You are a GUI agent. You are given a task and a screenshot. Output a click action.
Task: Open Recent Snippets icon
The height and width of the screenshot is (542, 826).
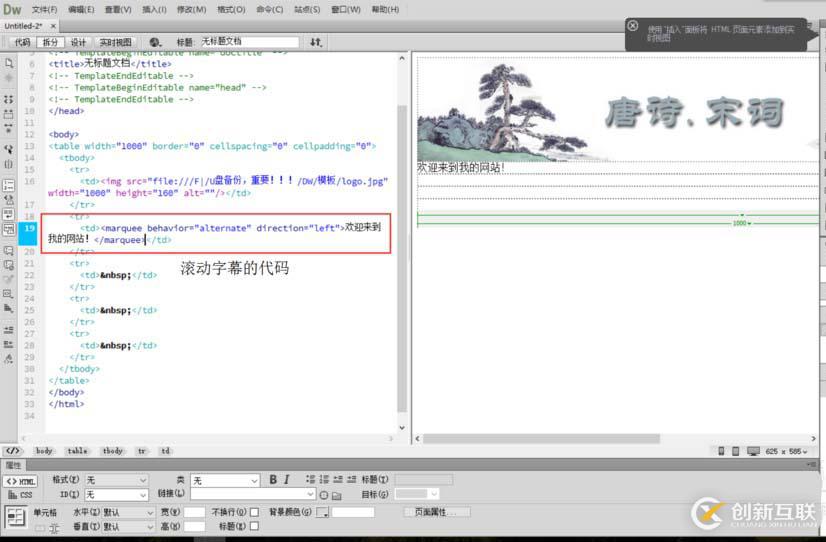click(x=9, y=294)
